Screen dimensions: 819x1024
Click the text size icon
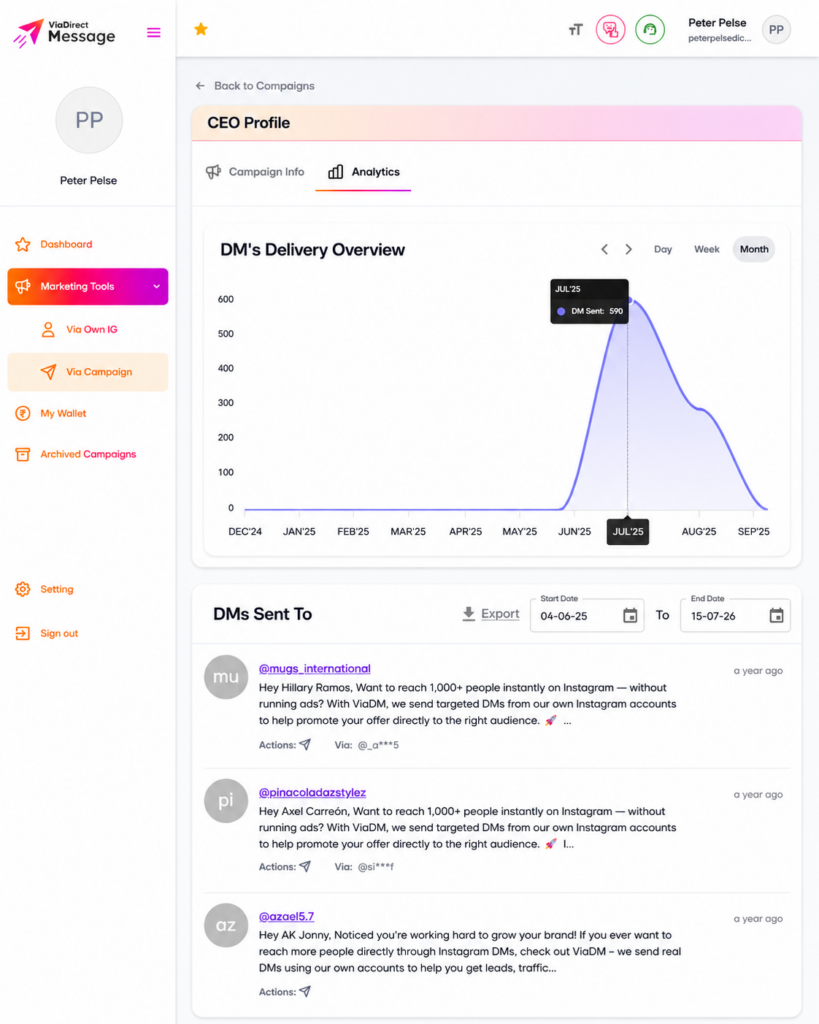[x=575, y=29]
